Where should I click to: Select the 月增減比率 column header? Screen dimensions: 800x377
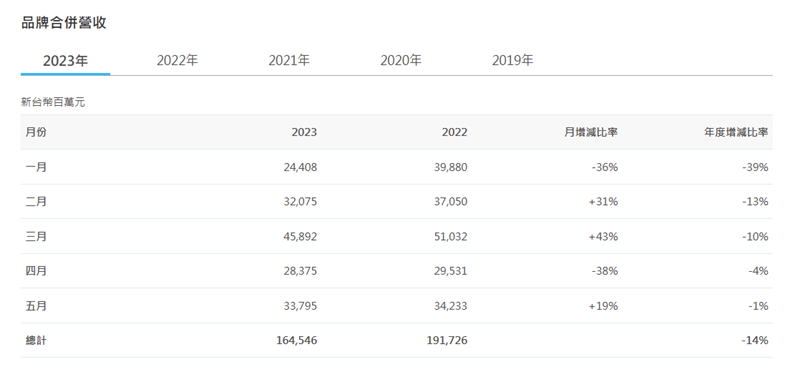coord(591,132)
